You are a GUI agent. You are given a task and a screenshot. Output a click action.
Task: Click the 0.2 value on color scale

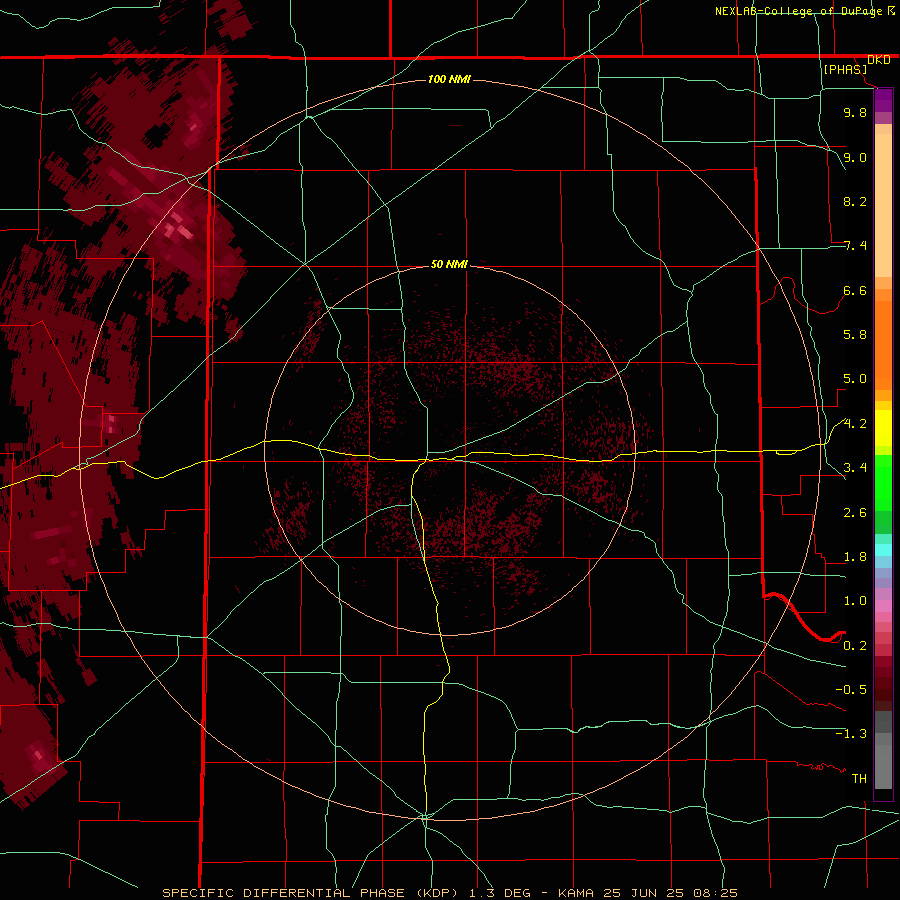point(855,646)
